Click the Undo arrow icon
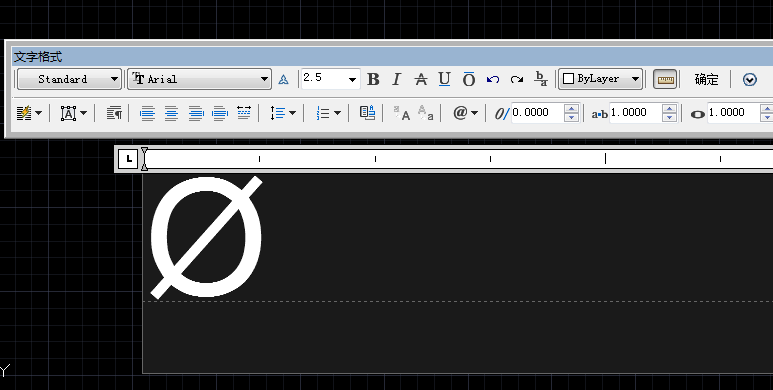Image resolution: width=773 pixels, height=390 pixels. point(492,79)
